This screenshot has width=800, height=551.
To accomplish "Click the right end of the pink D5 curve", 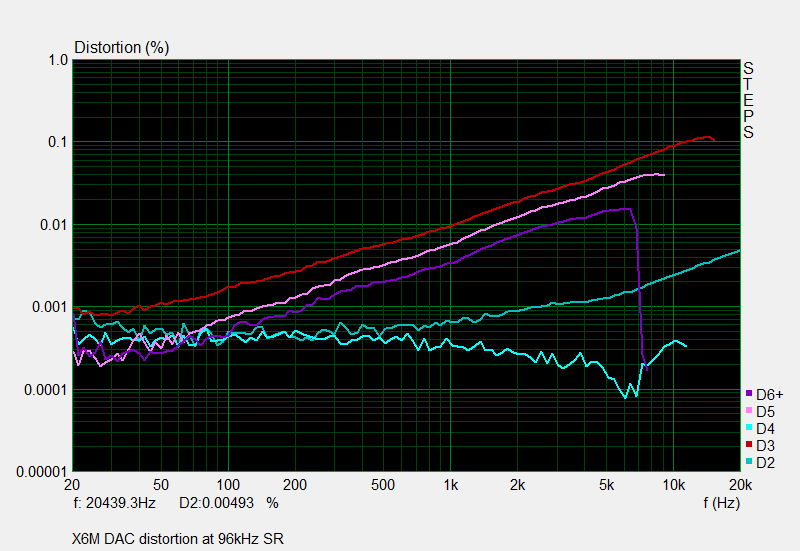I will [x=663, y=175].
